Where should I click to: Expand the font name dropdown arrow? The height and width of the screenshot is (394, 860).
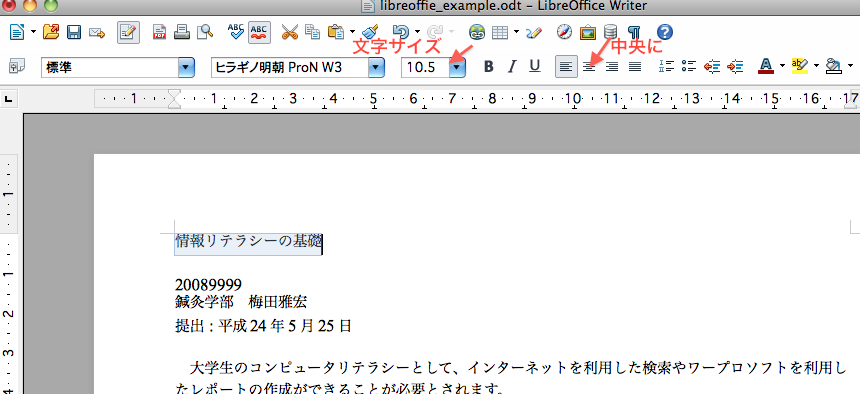tap(376, 67)
